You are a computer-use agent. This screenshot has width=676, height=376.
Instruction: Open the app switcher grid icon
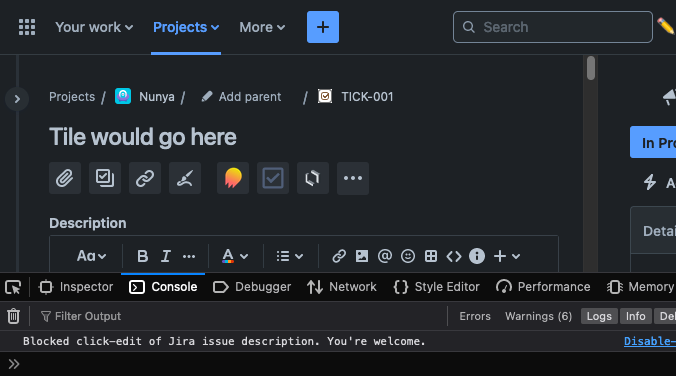27,27
